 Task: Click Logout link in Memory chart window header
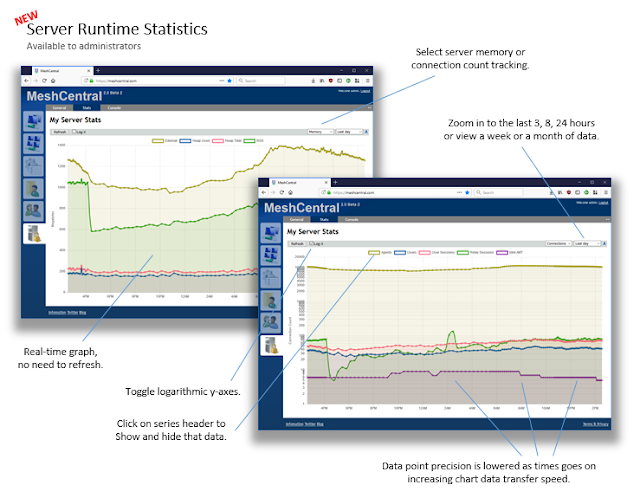point(365,91)
